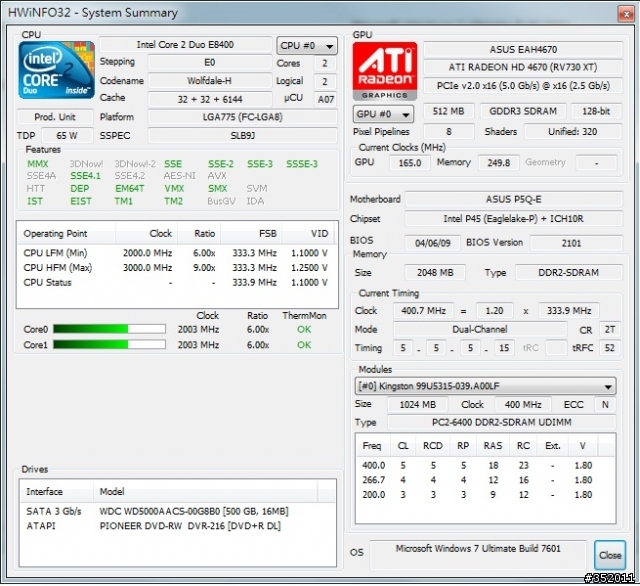This screenshot has height=586, width=640.
Task: Click the Core0 usage bar
Action: pyautogui.click(x=109, y=329)
